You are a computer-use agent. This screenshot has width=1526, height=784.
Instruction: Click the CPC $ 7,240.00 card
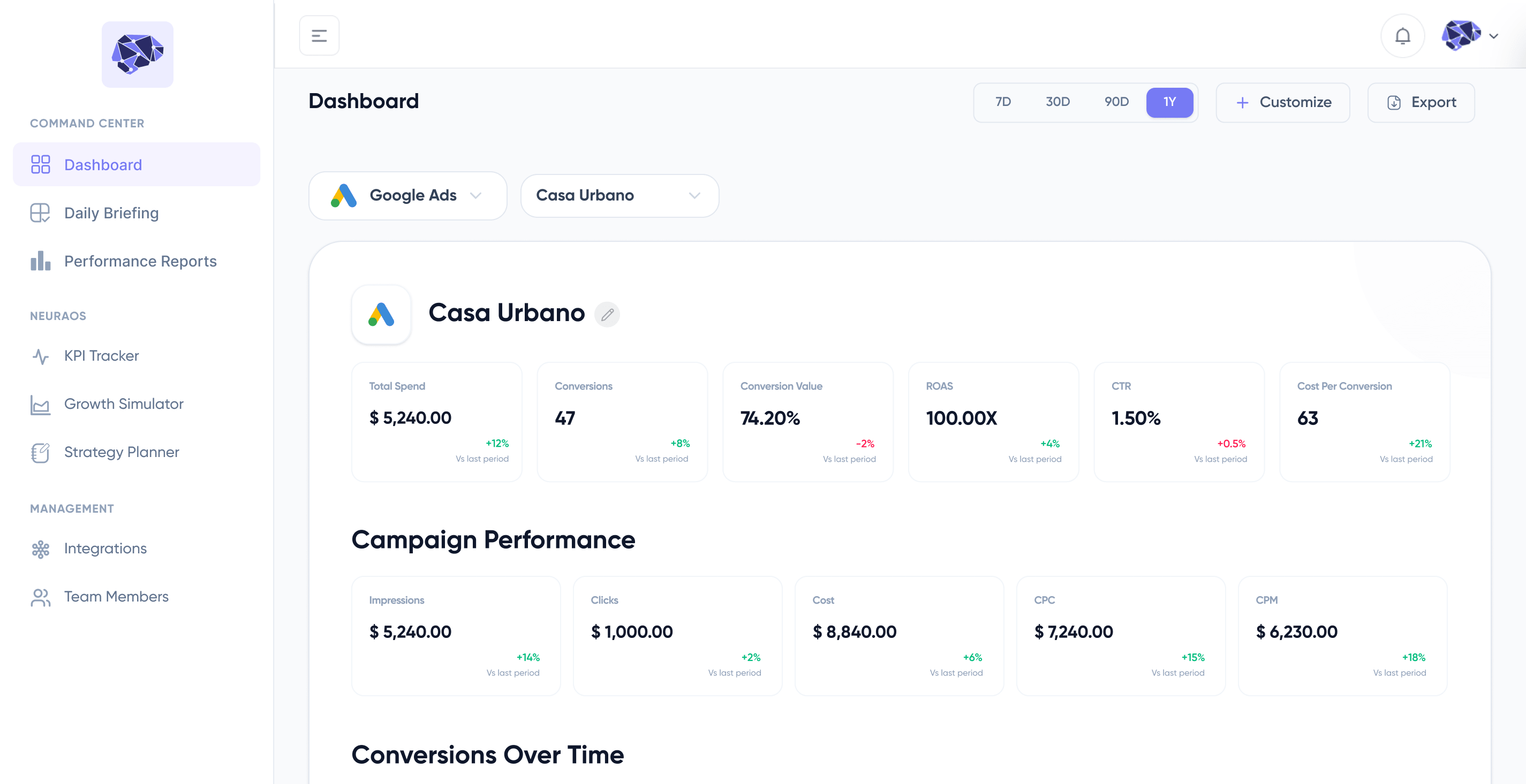pos(1121,636)
